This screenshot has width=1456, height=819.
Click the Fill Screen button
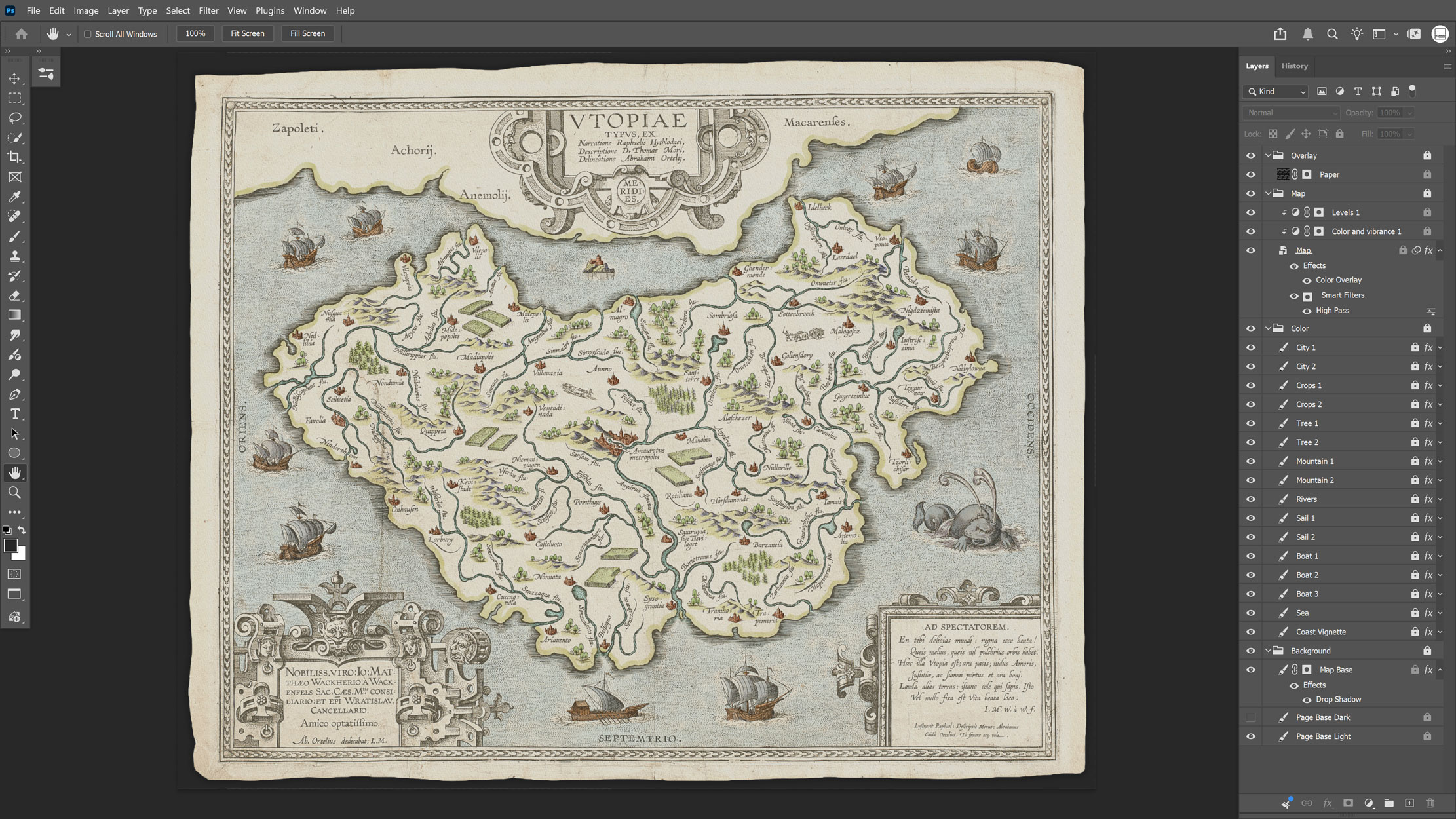click(307, 33)
